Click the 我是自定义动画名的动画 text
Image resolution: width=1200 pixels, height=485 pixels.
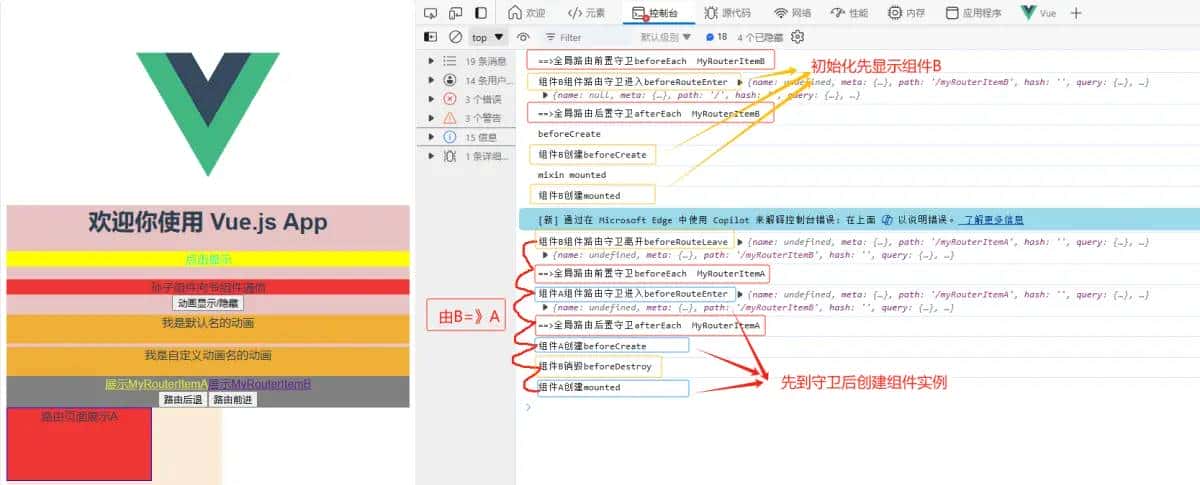coord(208,355)
